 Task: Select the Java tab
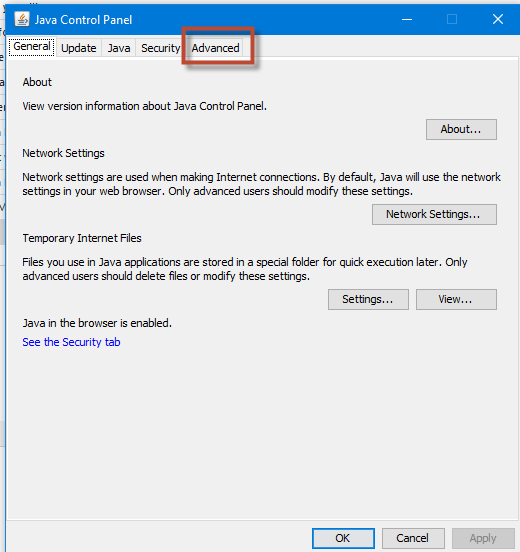click(119, 48)
